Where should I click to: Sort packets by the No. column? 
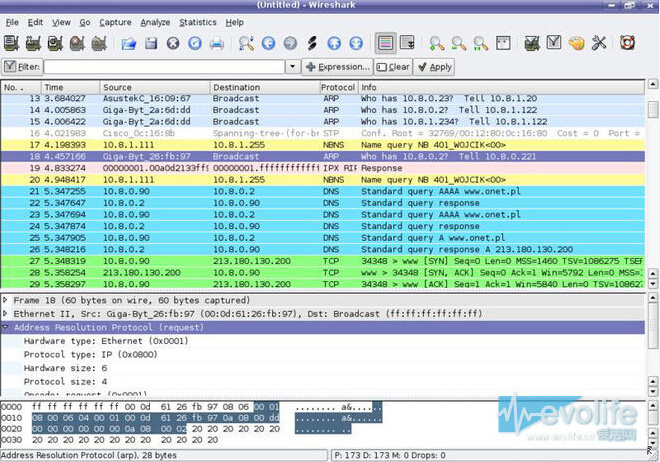click(x=21, y=88)
